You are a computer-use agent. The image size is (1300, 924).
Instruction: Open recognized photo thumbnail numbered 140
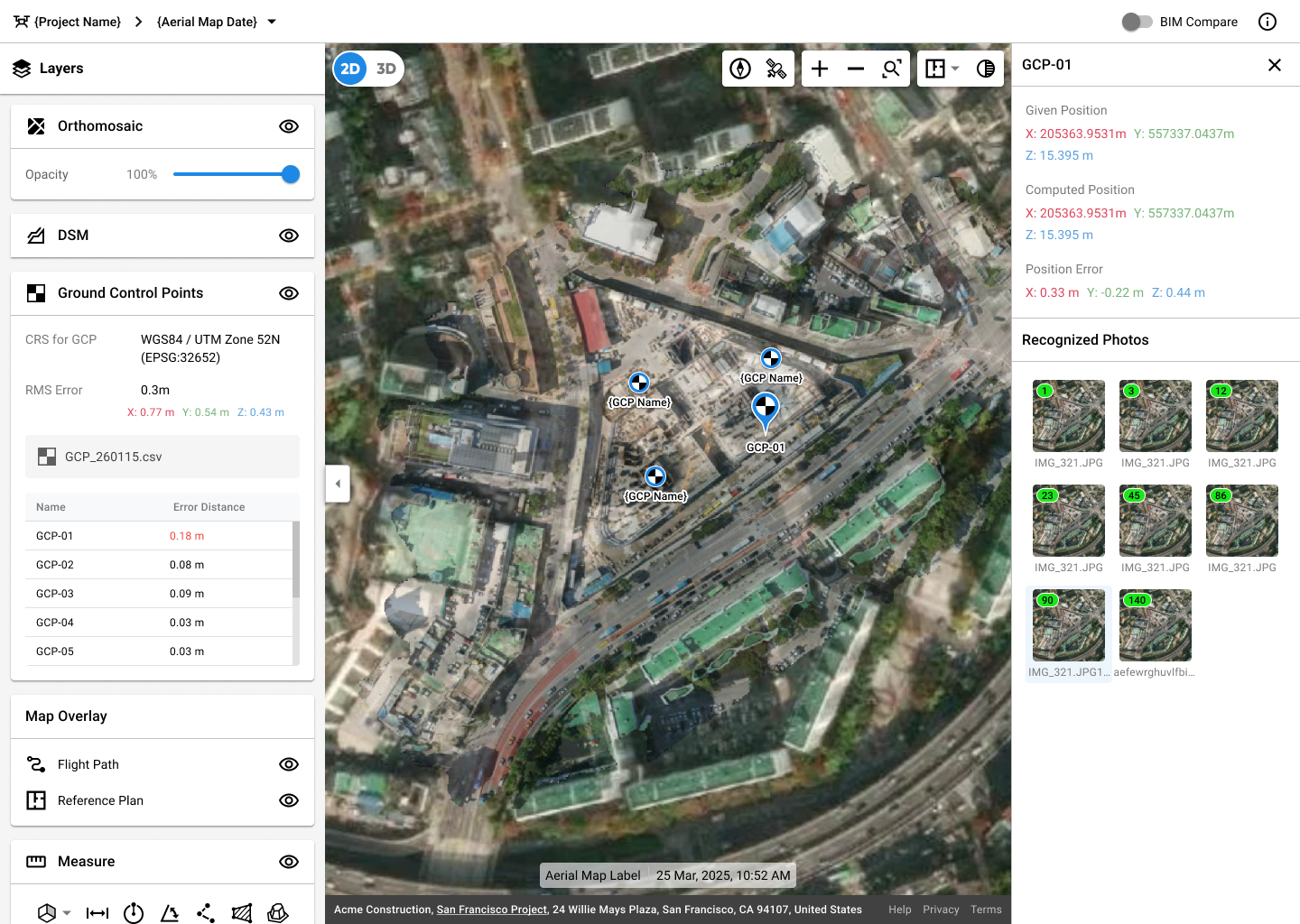click(x=1156, y=625)
